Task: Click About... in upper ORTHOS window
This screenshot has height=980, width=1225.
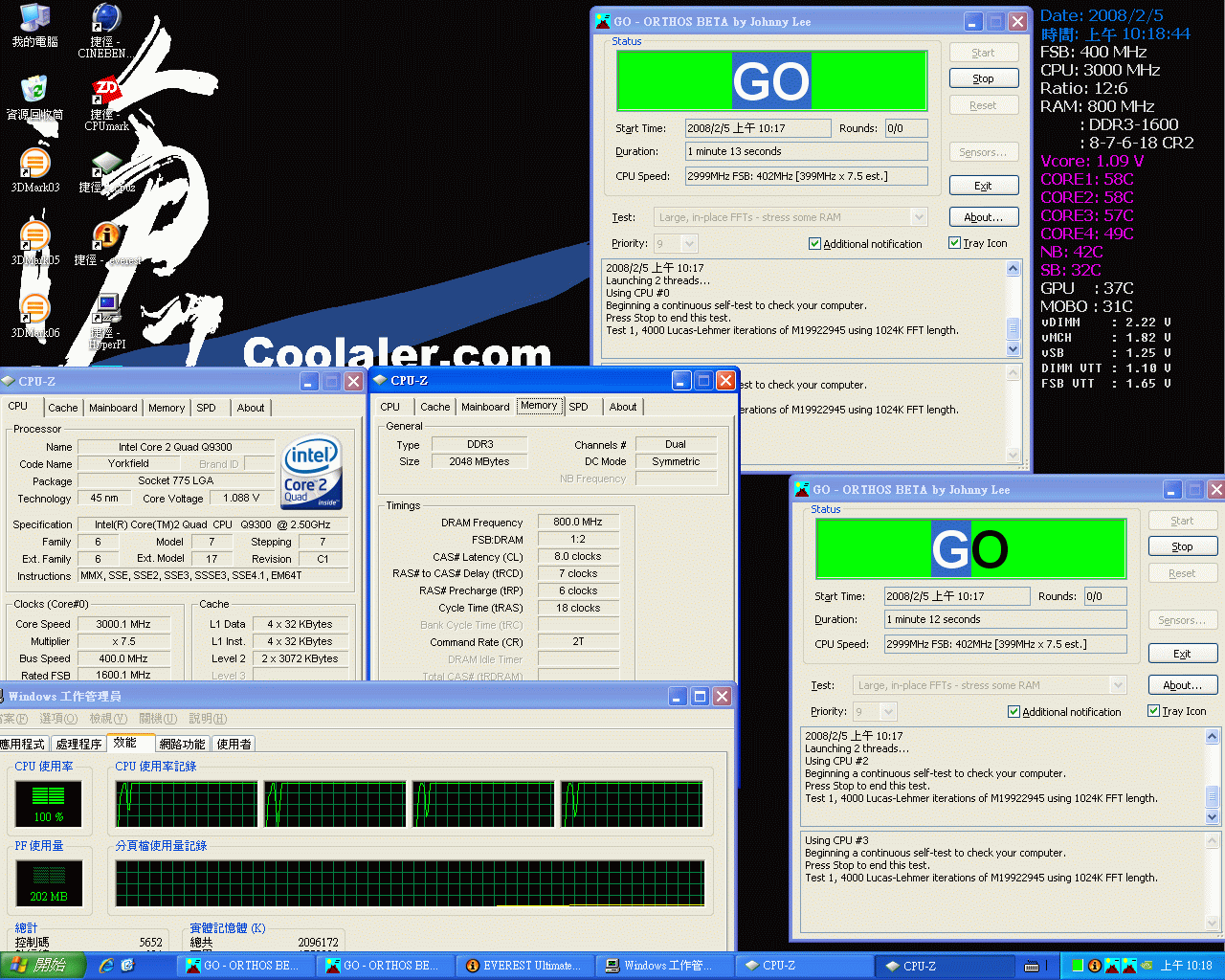Action: pos(984,217)
